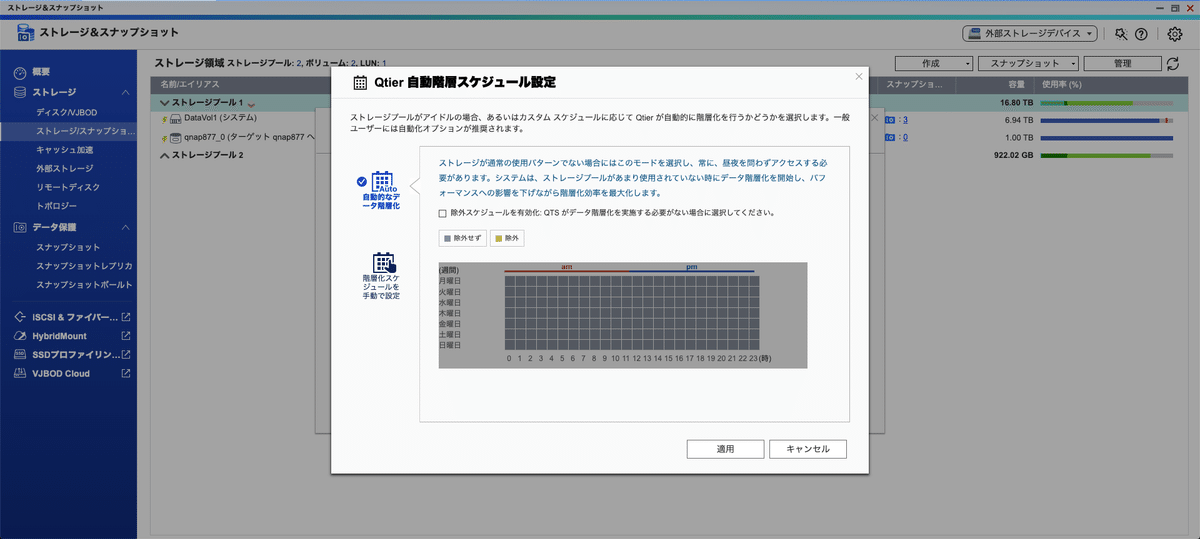Collapse ストレージプール 1 row
Viewport: 1200px width, 539px height.
165,102
